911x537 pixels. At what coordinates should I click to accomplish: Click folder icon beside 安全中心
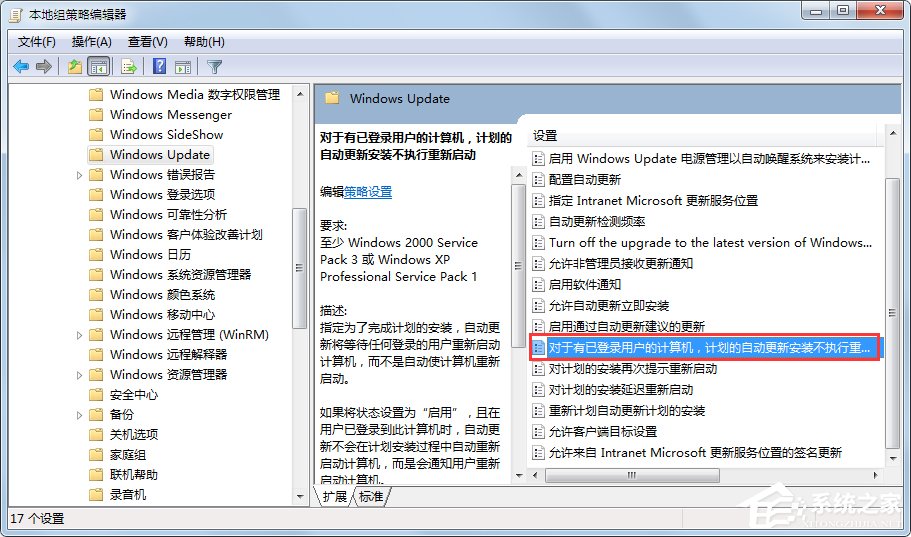(96, 395)
